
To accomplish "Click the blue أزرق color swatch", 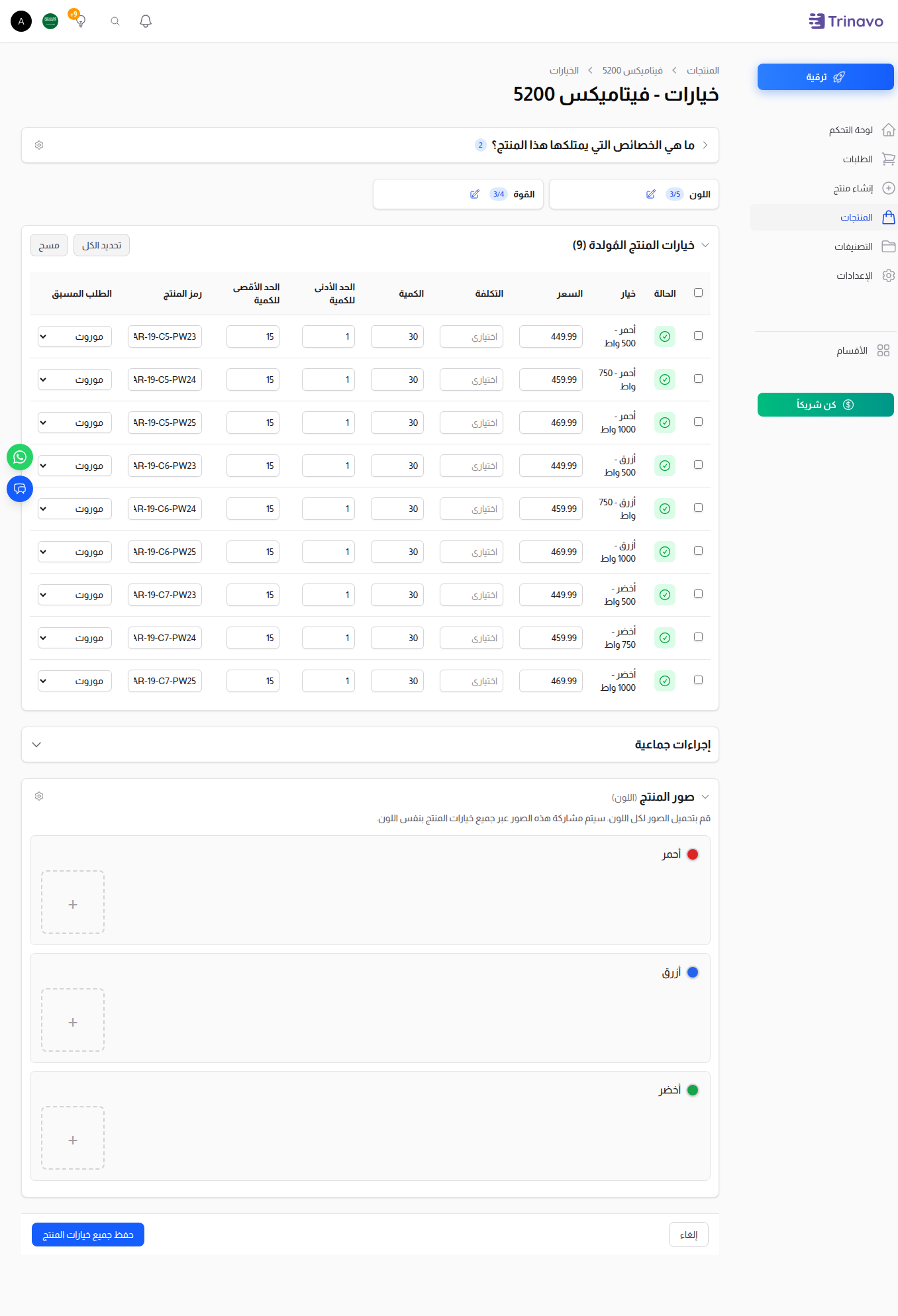I will tap(693, 972).
